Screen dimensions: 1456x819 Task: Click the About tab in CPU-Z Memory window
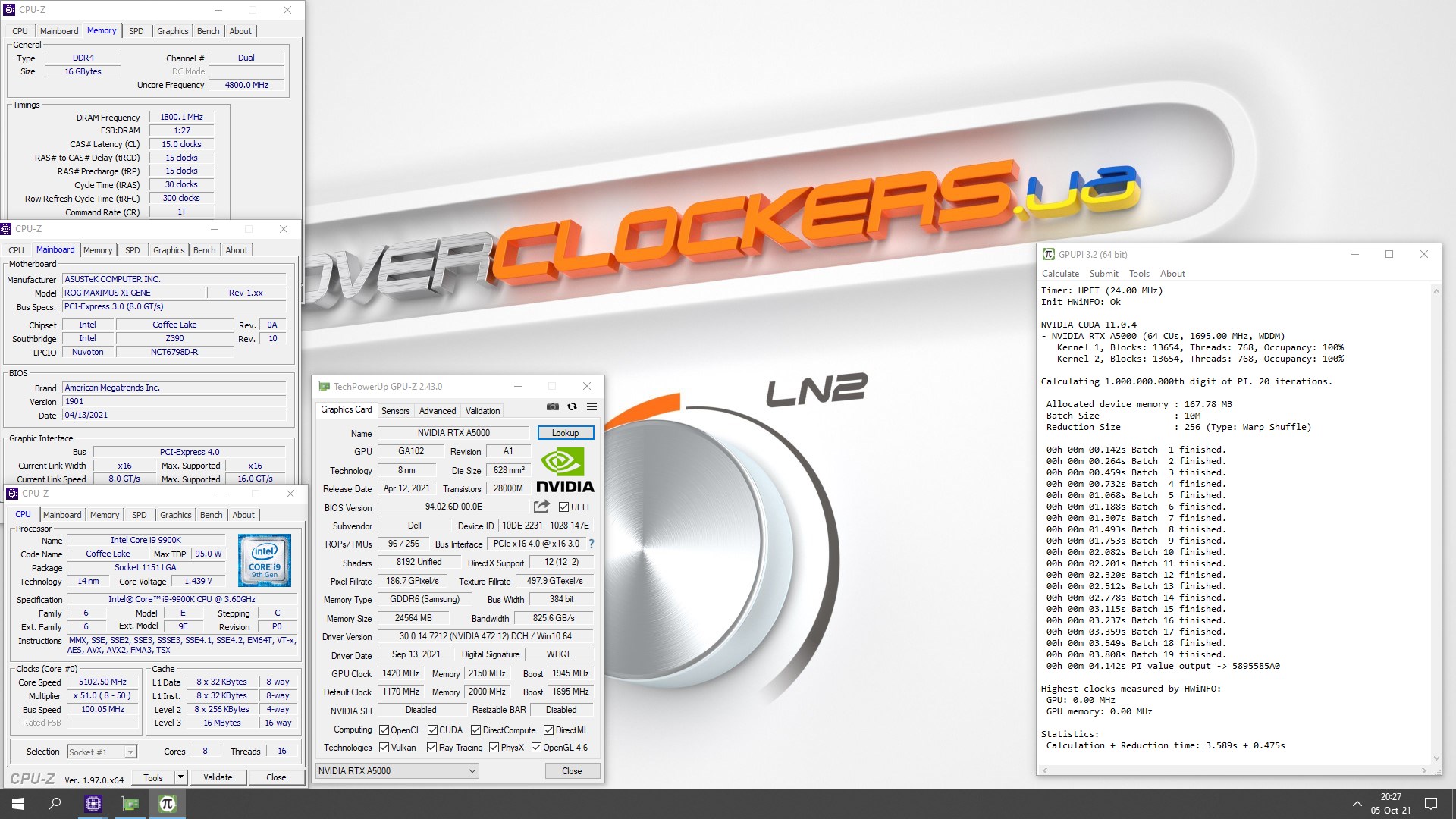(x=240, y=31)
